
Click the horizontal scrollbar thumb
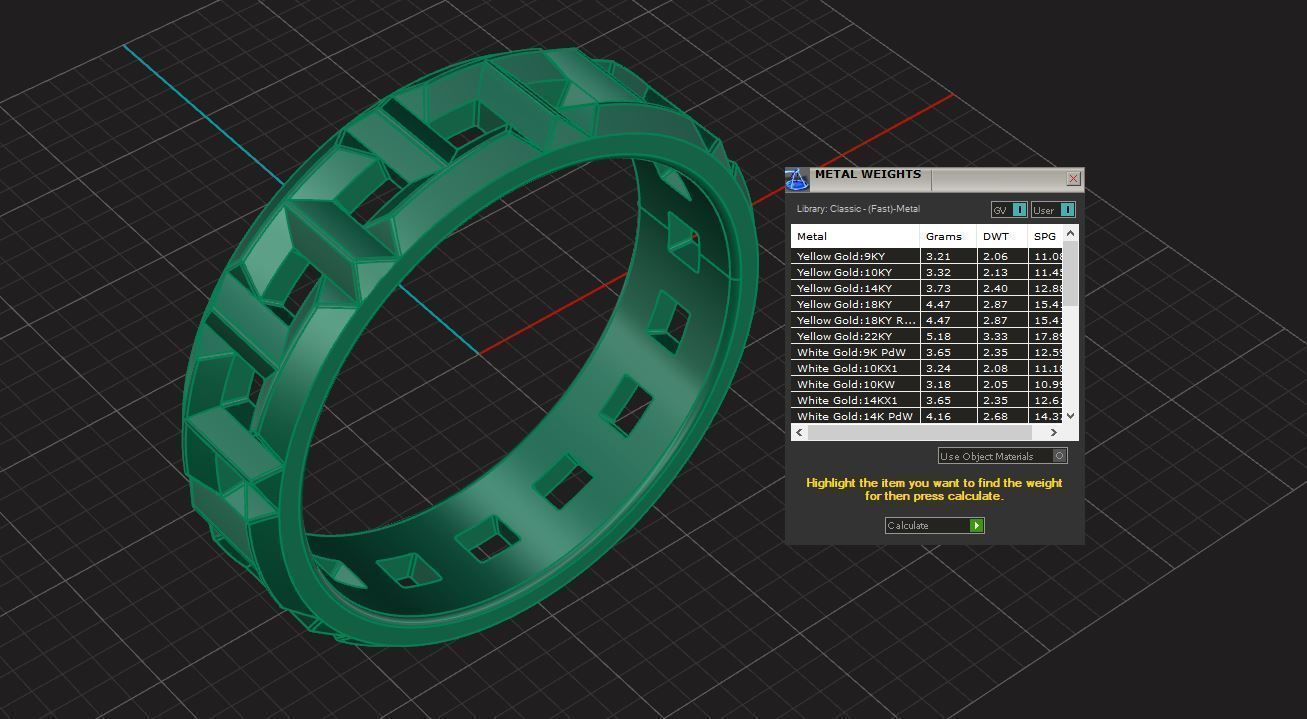point(919,432)
